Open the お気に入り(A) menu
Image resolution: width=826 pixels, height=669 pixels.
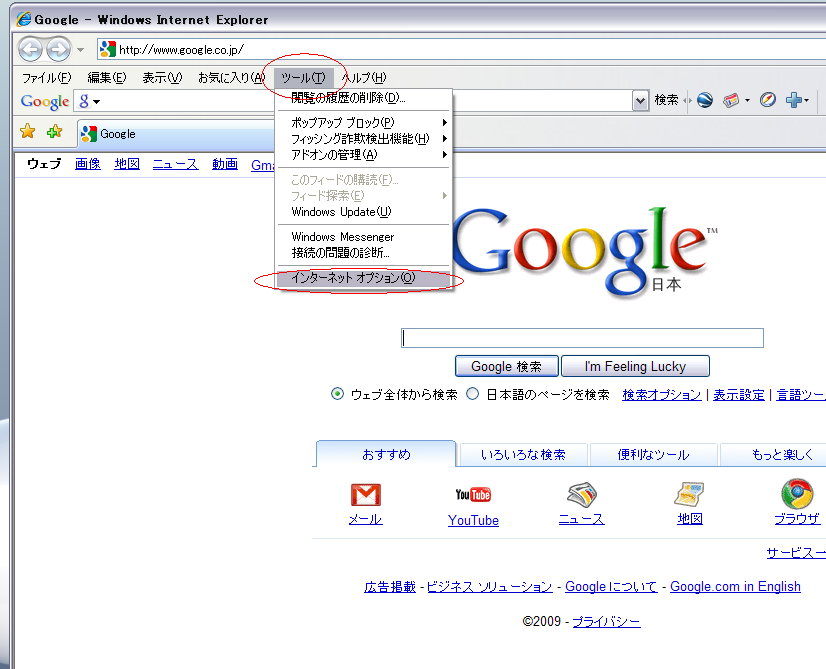tap(231, 78)
